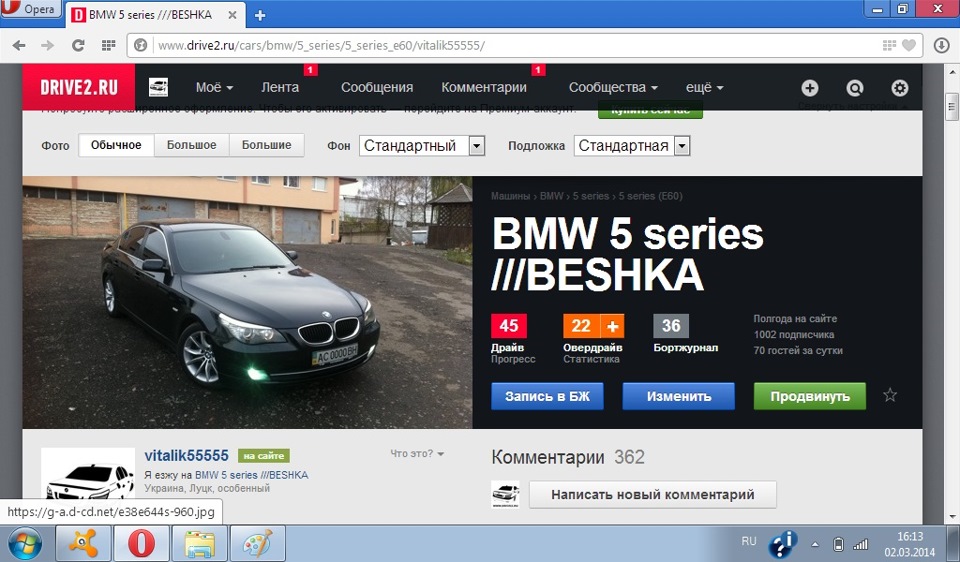This screenshot has height=562, width=960.
Task: Click the battery power tray icon
Action: coord(839,544)
